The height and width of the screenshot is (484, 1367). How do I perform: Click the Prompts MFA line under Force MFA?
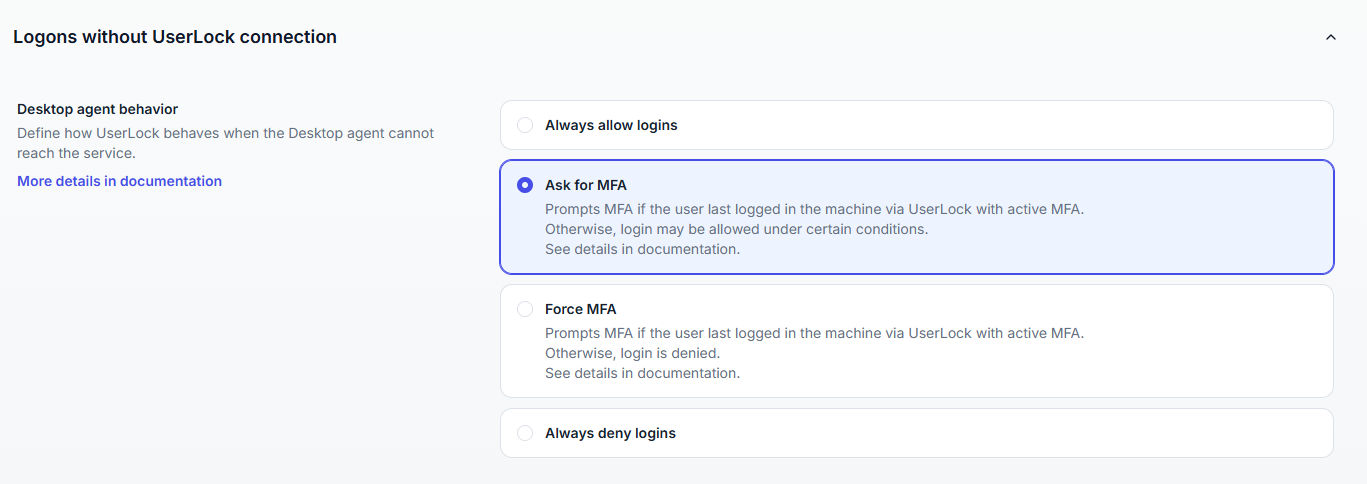tap(814, 333)
